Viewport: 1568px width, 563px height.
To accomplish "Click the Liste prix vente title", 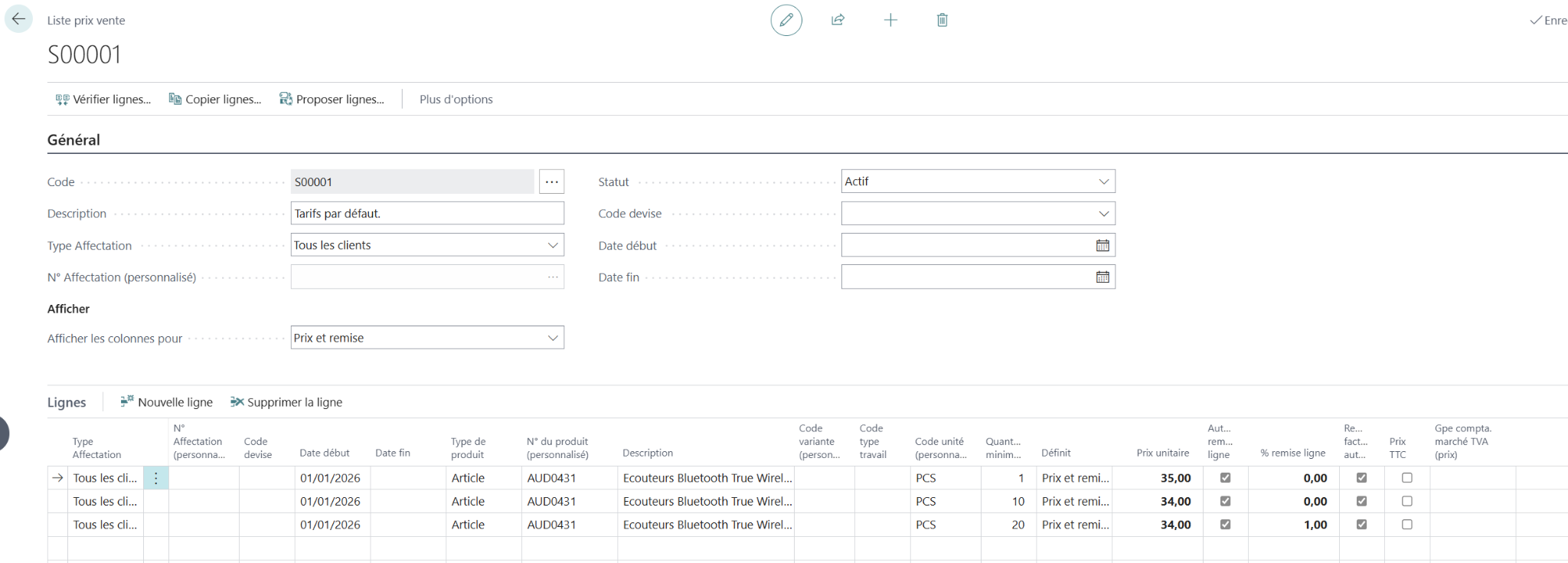I will pyautogui.click(x=87, y=21).
